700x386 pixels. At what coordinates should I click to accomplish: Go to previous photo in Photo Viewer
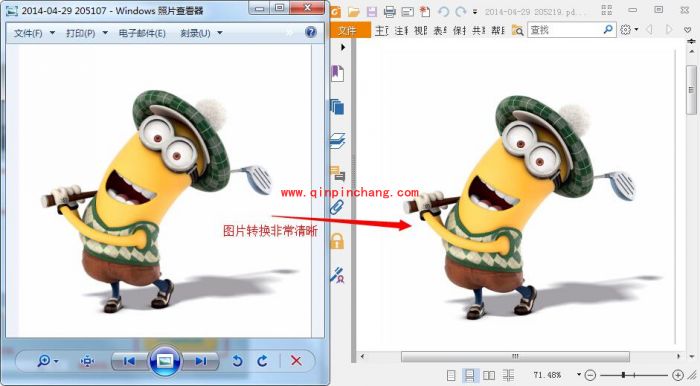129,361
